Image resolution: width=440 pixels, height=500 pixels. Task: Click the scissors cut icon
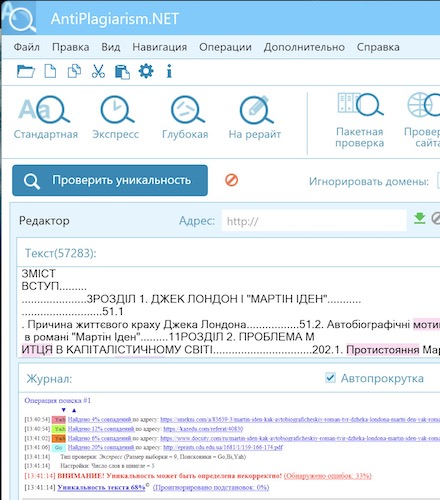point(98,71)
